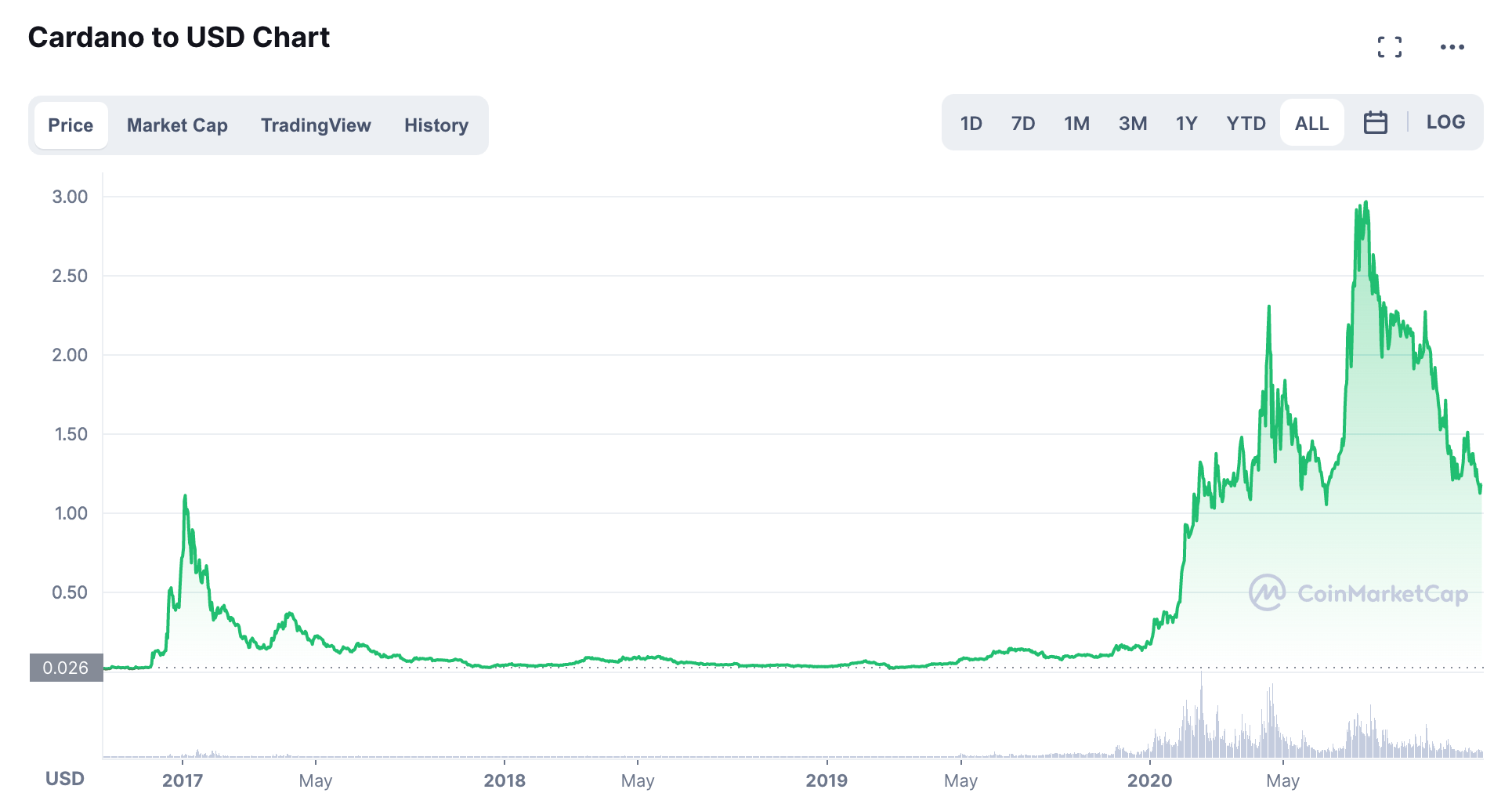Switch to the Market Cap tab

pos(177,125)
